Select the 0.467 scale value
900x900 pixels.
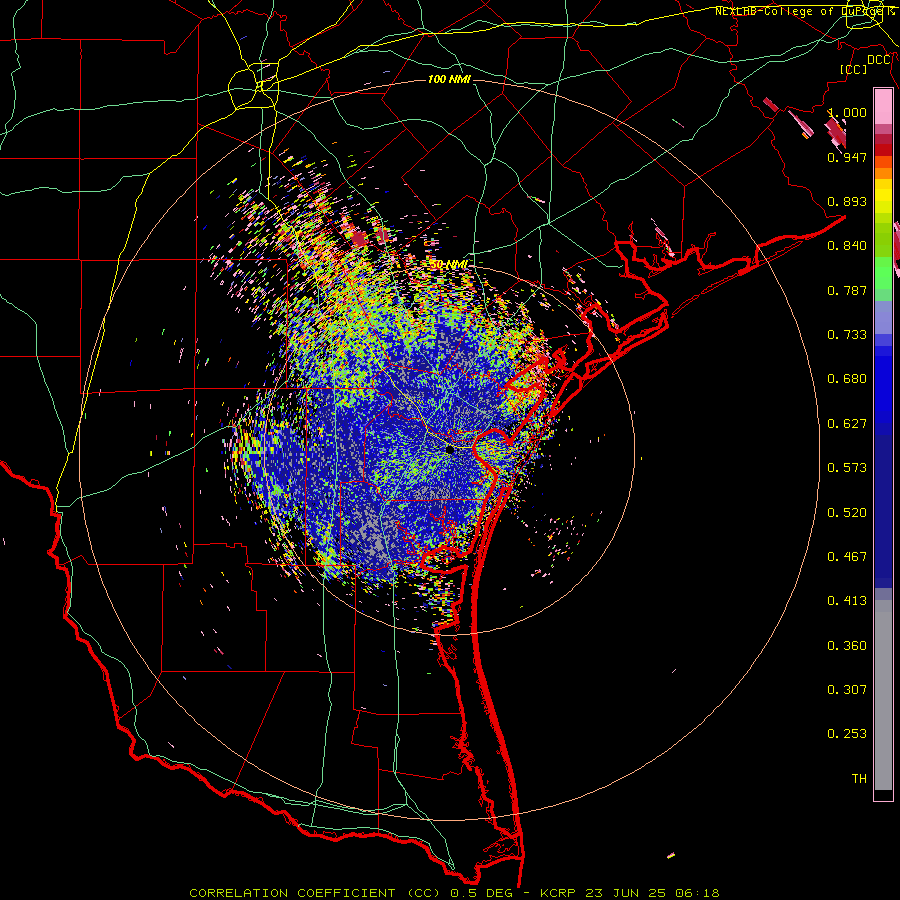[x=847, y=557]
